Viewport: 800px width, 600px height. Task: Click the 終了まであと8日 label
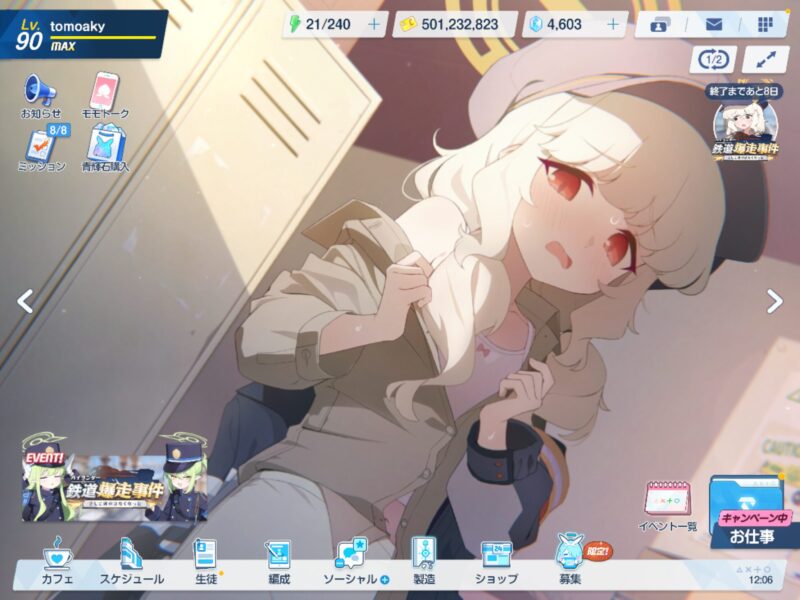tap(744, 91)
